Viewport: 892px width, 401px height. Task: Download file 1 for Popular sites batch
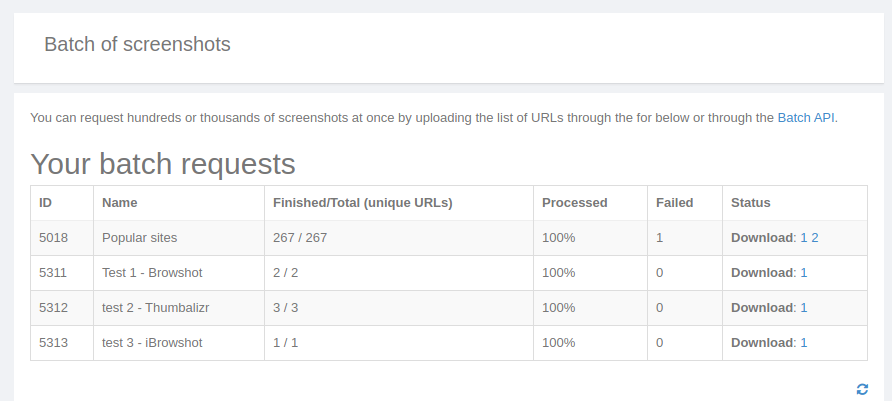coord(804,238)
